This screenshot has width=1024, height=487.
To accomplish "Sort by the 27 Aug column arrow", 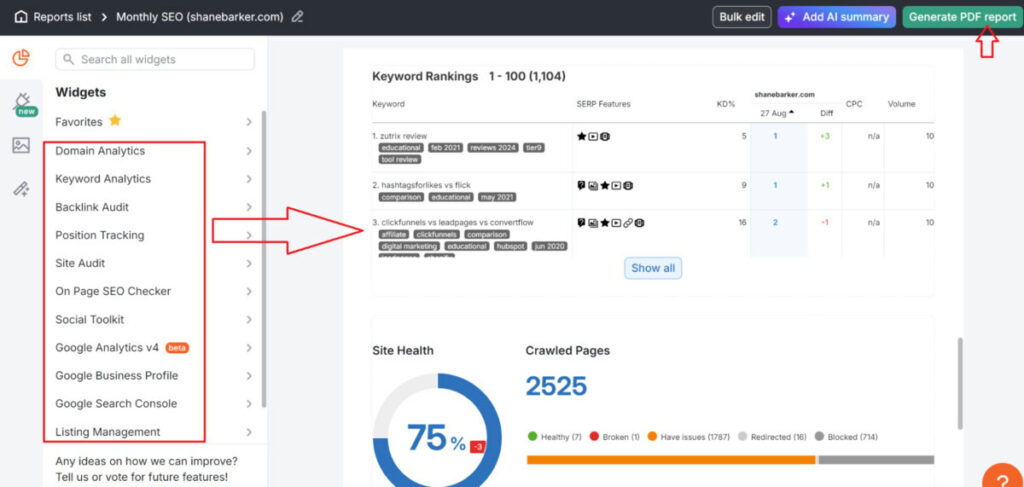I will pos(792,113).
